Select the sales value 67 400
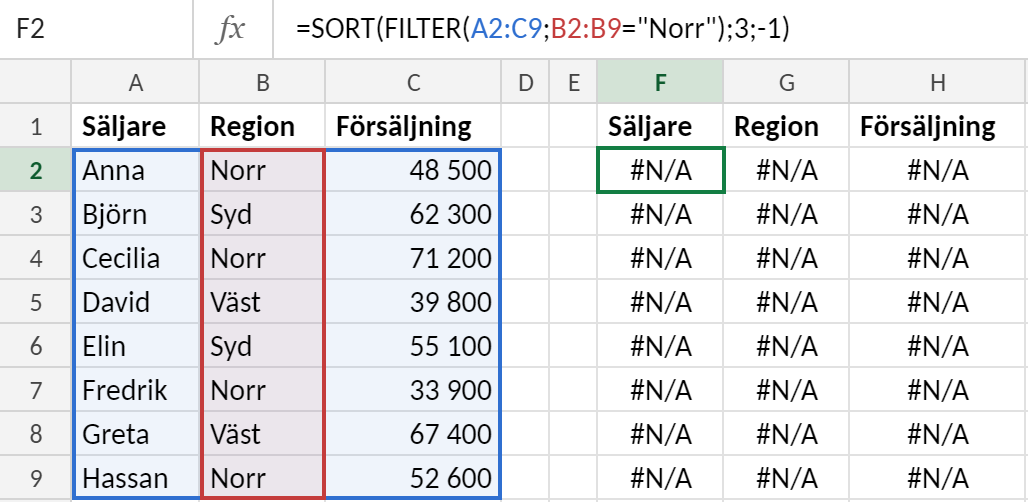This screenshot has width=1028, height=502. pos(413,434)
